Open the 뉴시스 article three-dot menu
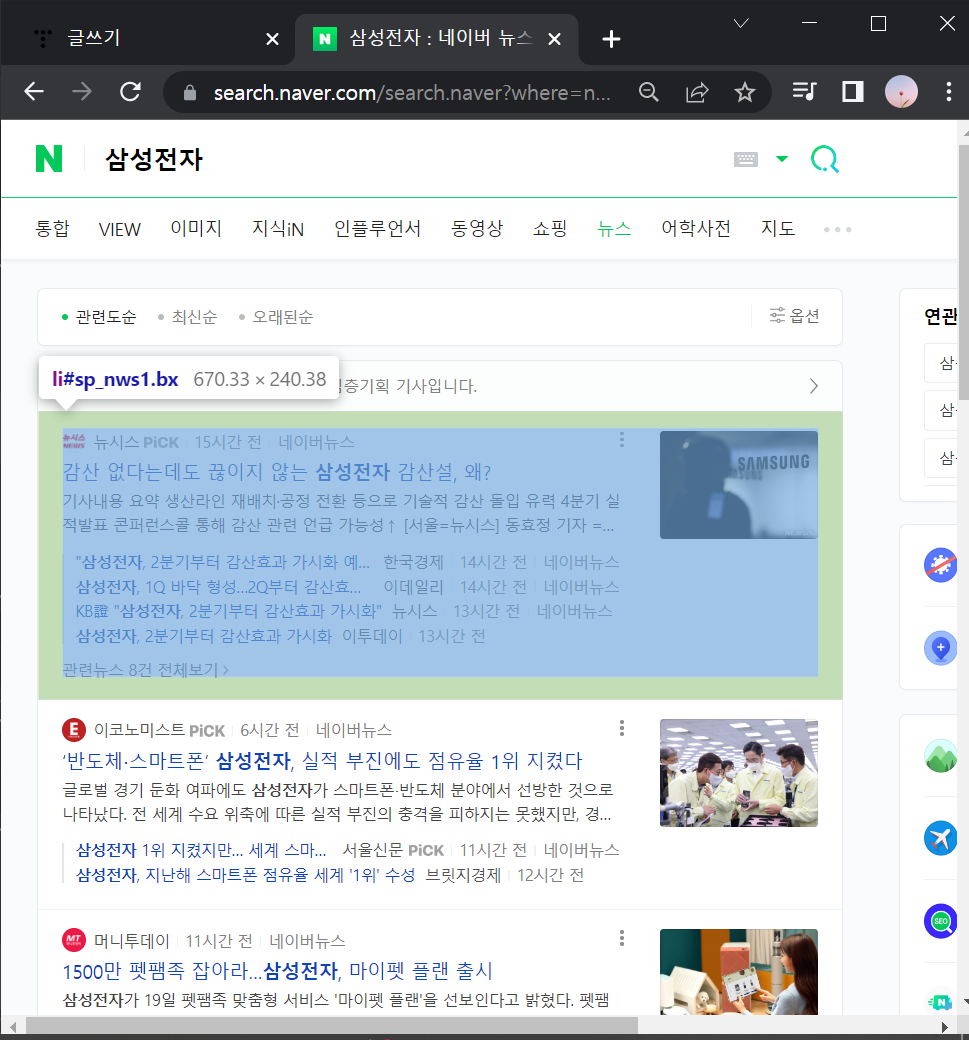969x1040 pixels. click(621, 440)
